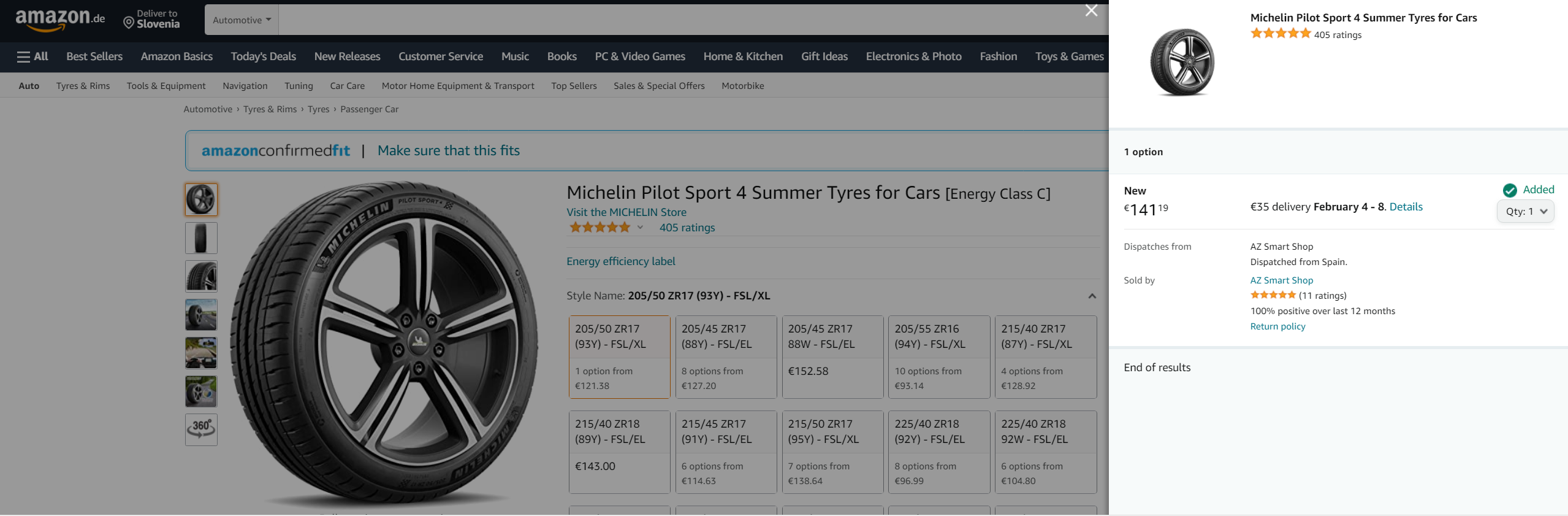Select Sales & Special Offers tab
Screen dimensions: 1568x516
coord(659,86)
